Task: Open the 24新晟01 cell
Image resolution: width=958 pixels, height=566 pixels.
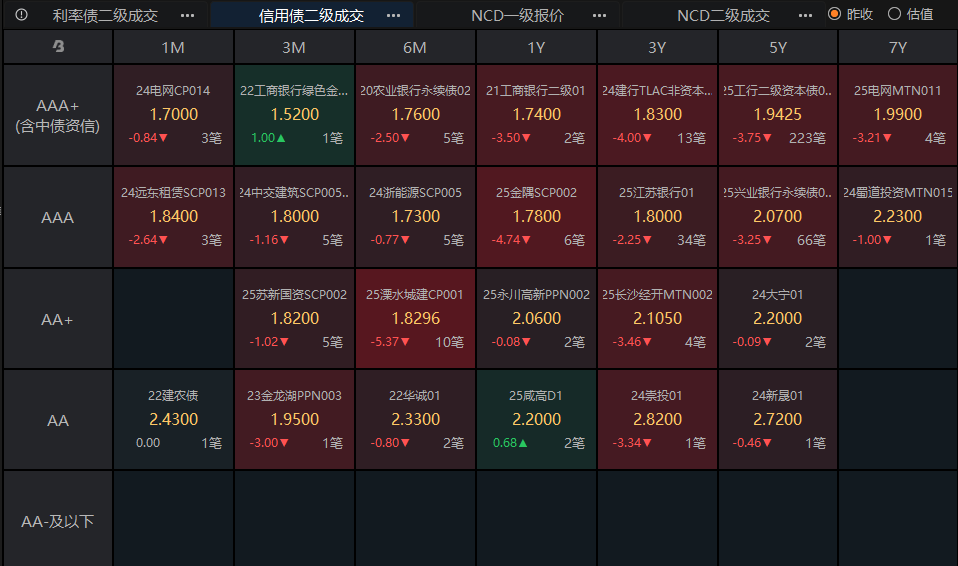Action: (x=778, y=420)
